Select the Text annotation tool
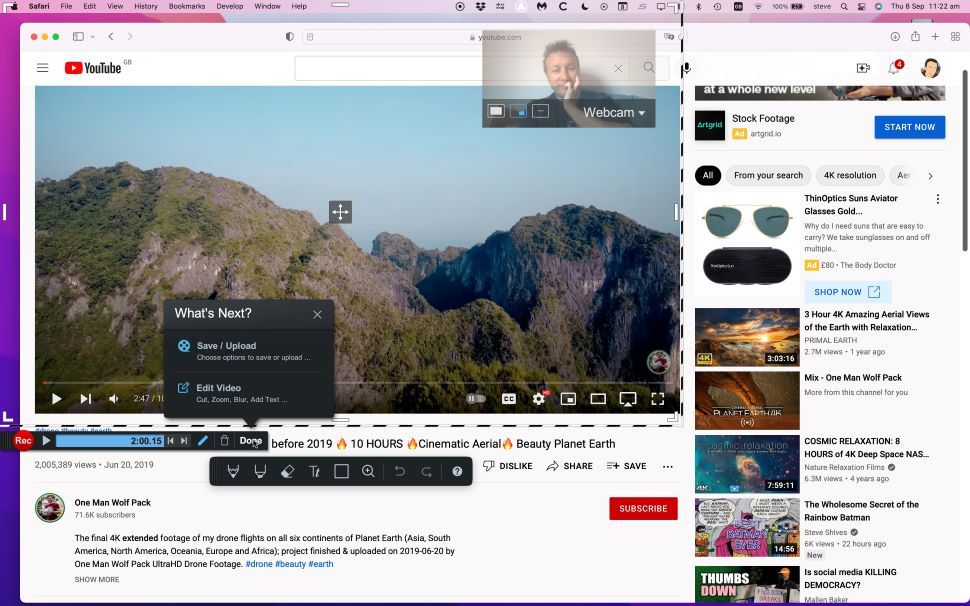970x606 pixels. click(x=314, y=471)
